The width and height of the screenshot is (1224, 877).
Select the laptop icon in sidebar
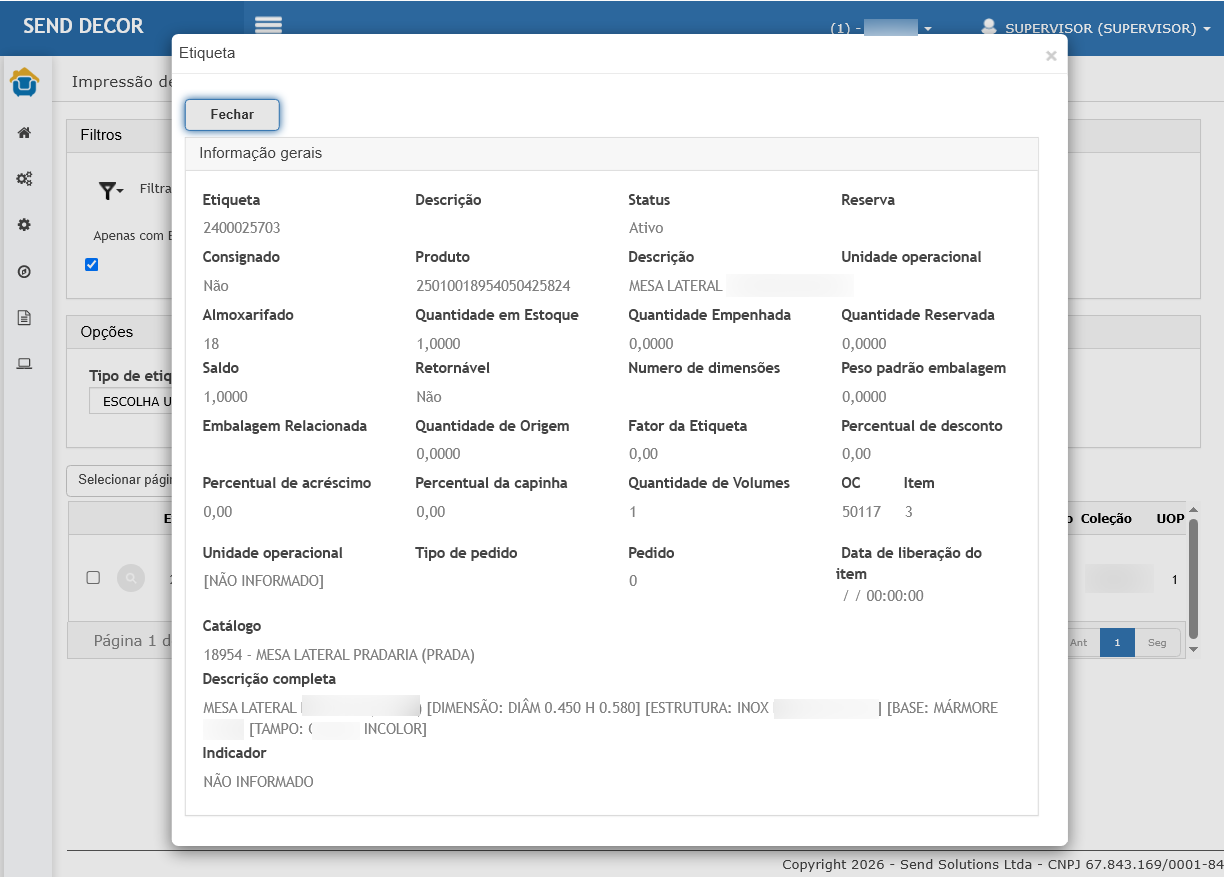(25, 364)
